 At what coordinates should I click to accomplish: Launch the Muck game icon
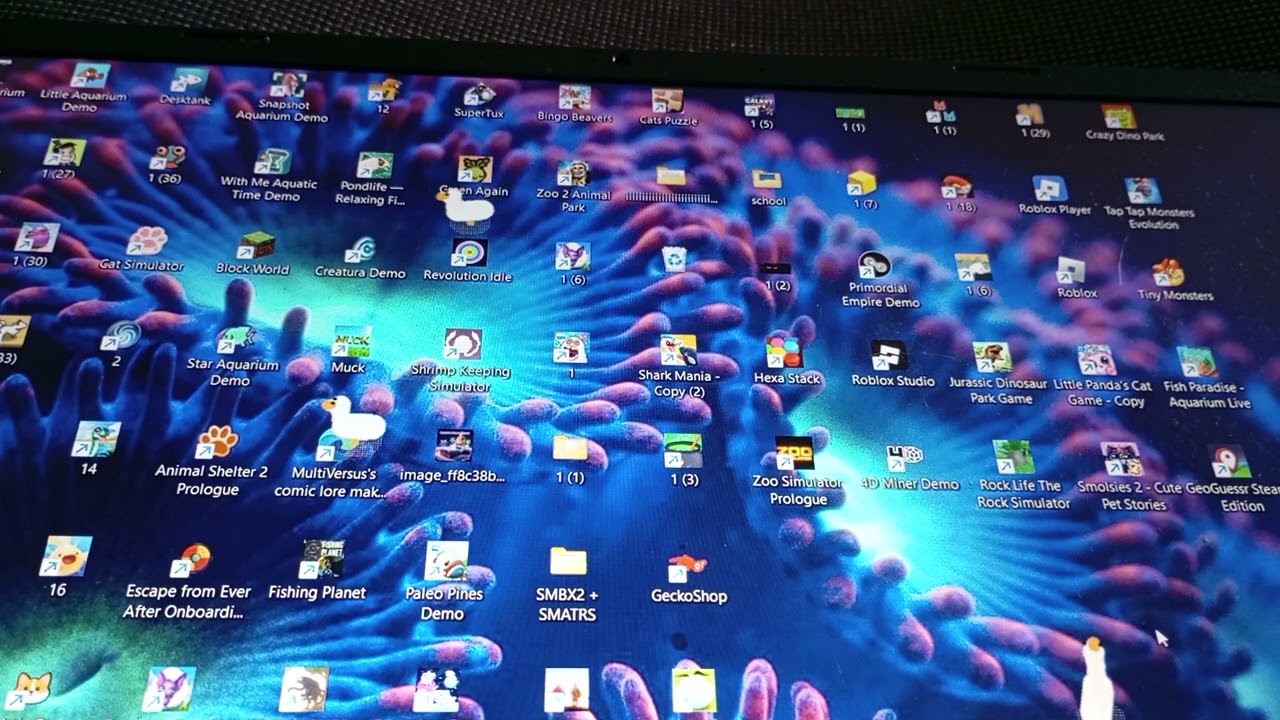point(351,342)
